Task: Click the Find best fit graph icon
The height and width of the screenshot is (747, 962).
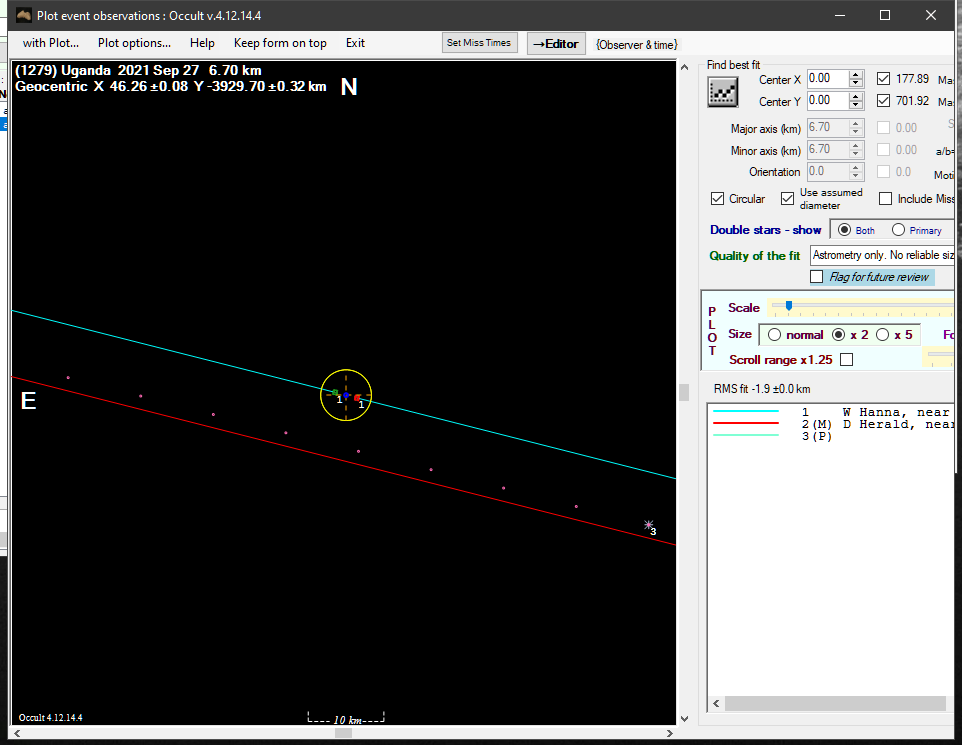Action: pos(723,93)
